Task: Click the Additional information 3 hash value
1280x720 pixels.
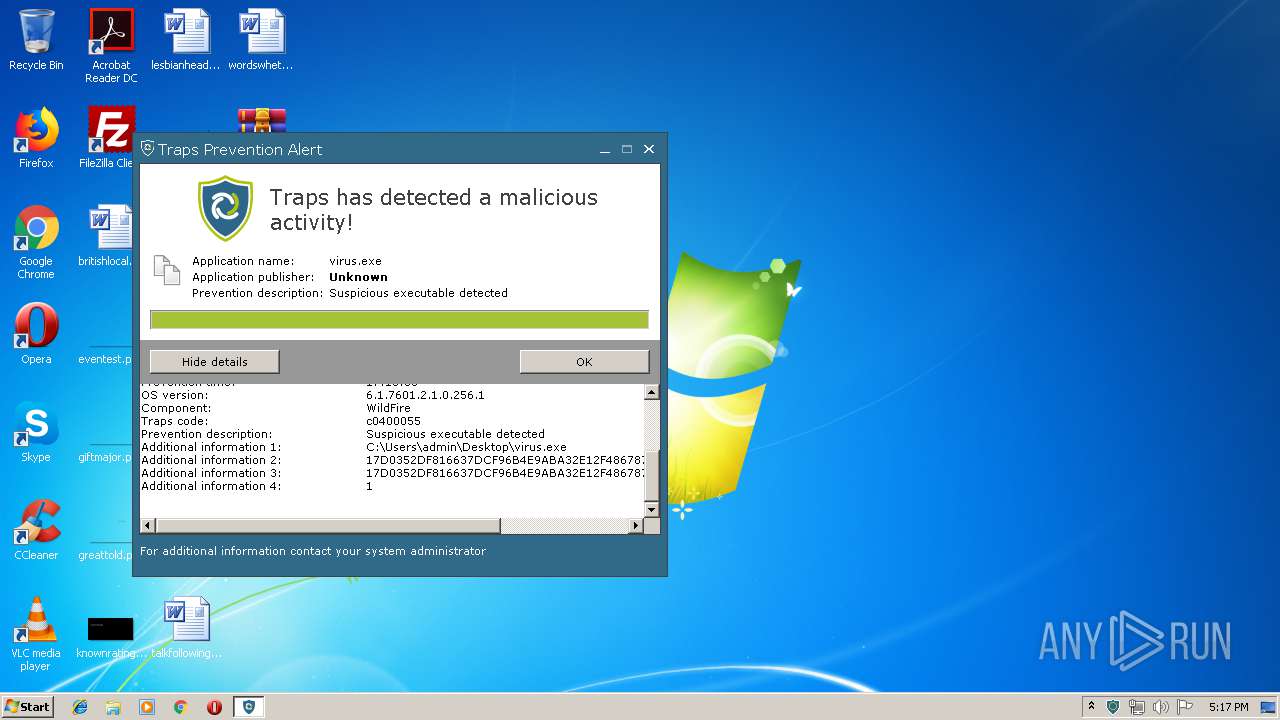Action: pyautogui.click(x=505, y=473)
